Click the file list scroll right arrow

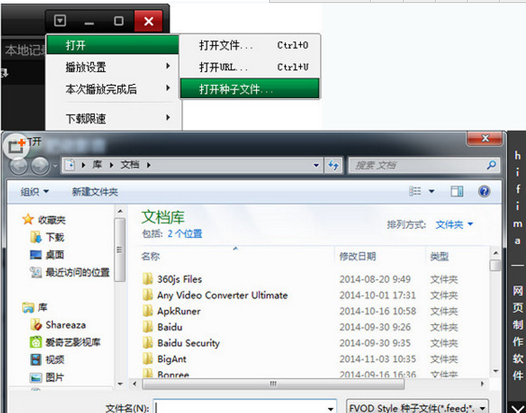point(482,383)
